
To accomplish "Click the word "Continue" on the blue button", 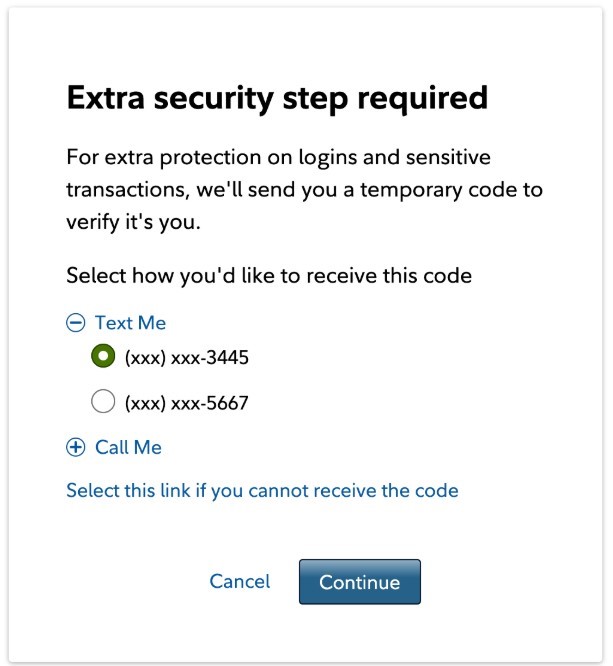I will [359, 583].
